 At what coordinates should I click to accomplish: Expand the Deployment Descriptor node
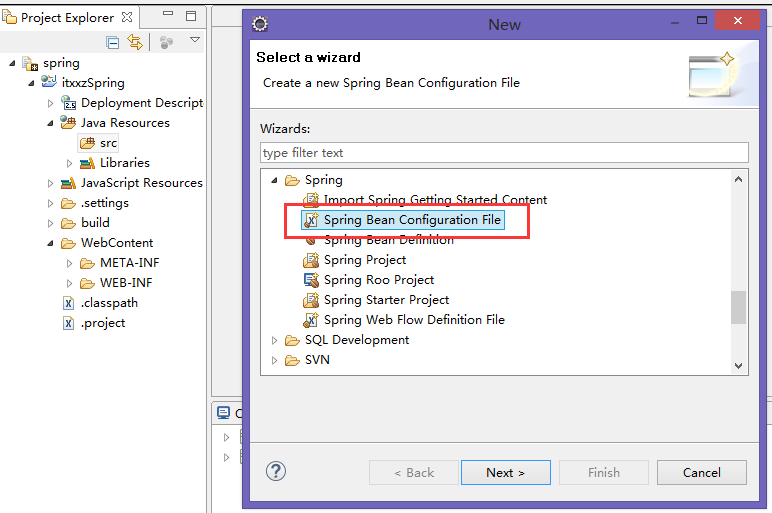click(x=50, y=103)
